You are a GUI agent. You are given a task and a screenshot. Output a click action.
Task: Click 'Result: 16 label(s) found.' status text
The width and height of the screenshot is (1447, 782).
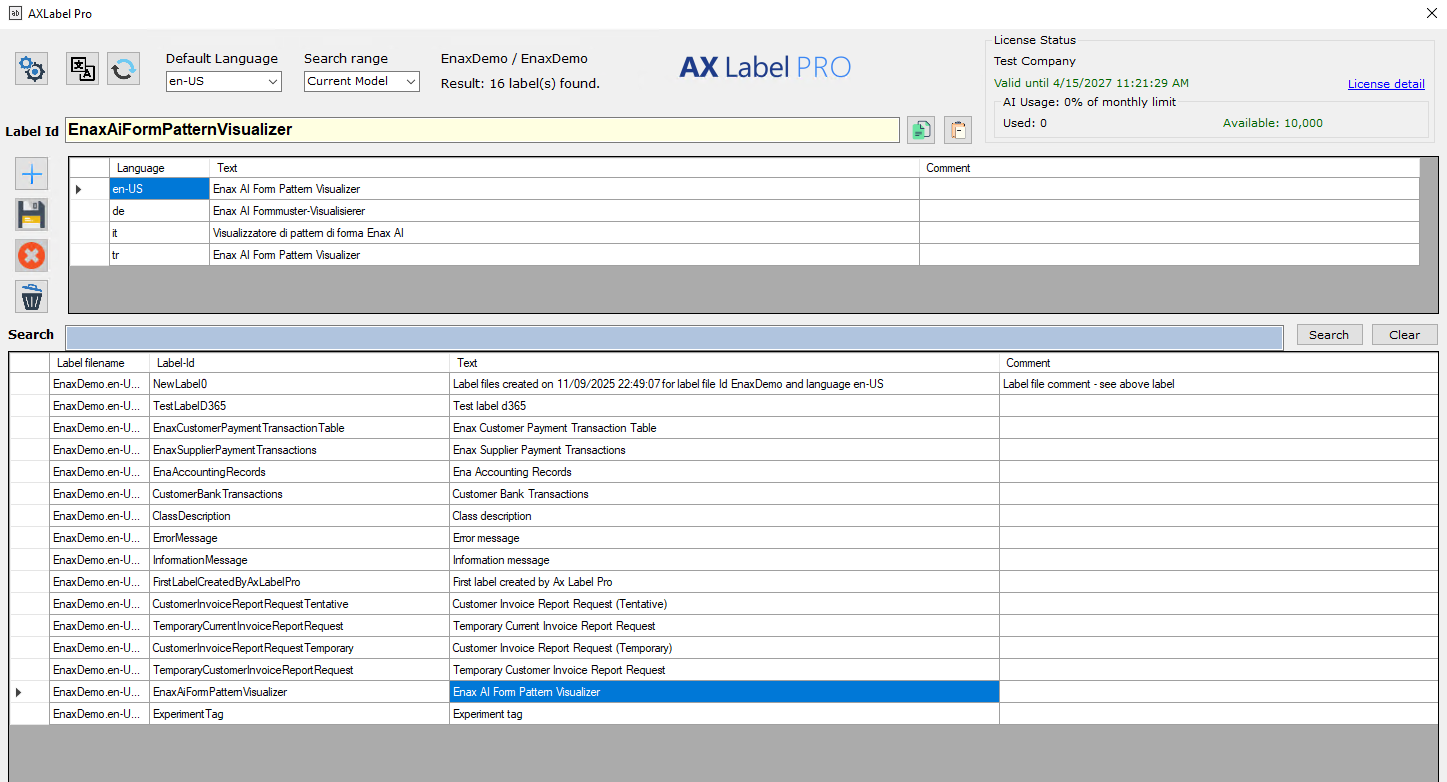click(x=520, y=84)
